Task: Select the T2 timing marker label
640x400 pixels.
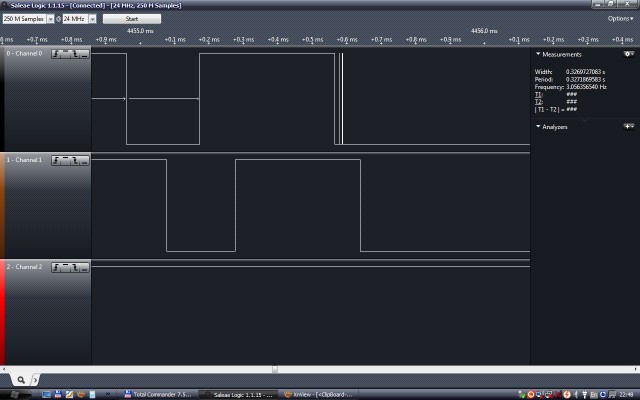Action: (x=538, y=102)
